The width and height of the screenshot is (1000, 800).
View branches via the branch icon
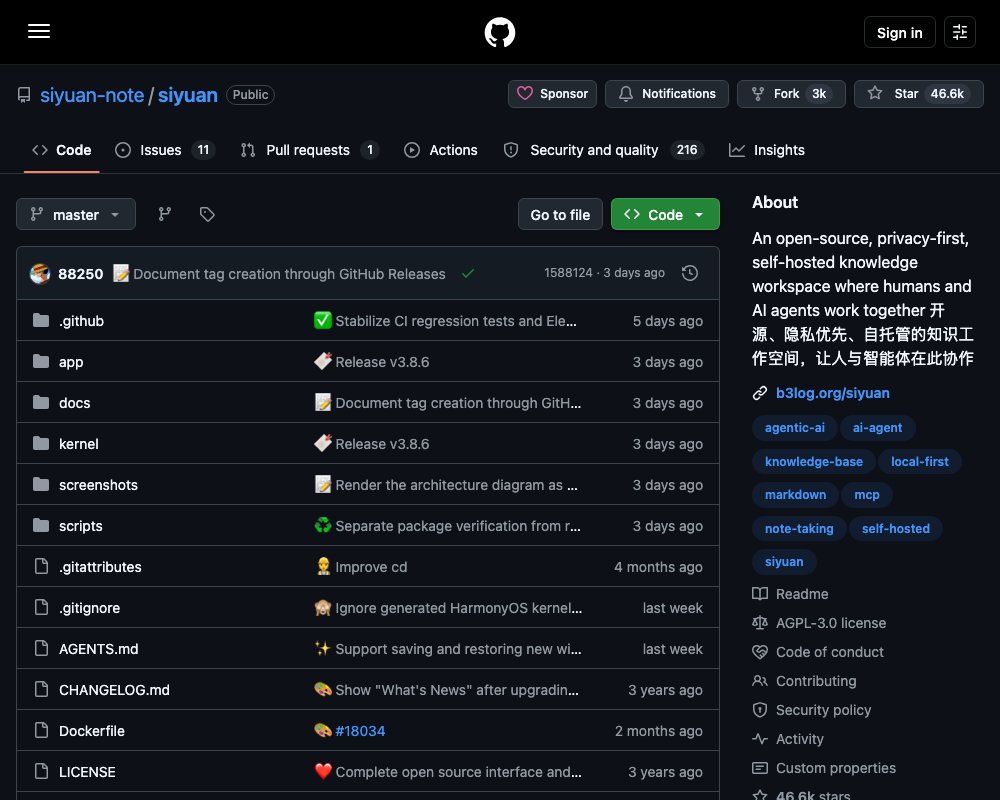coord(165,214)
